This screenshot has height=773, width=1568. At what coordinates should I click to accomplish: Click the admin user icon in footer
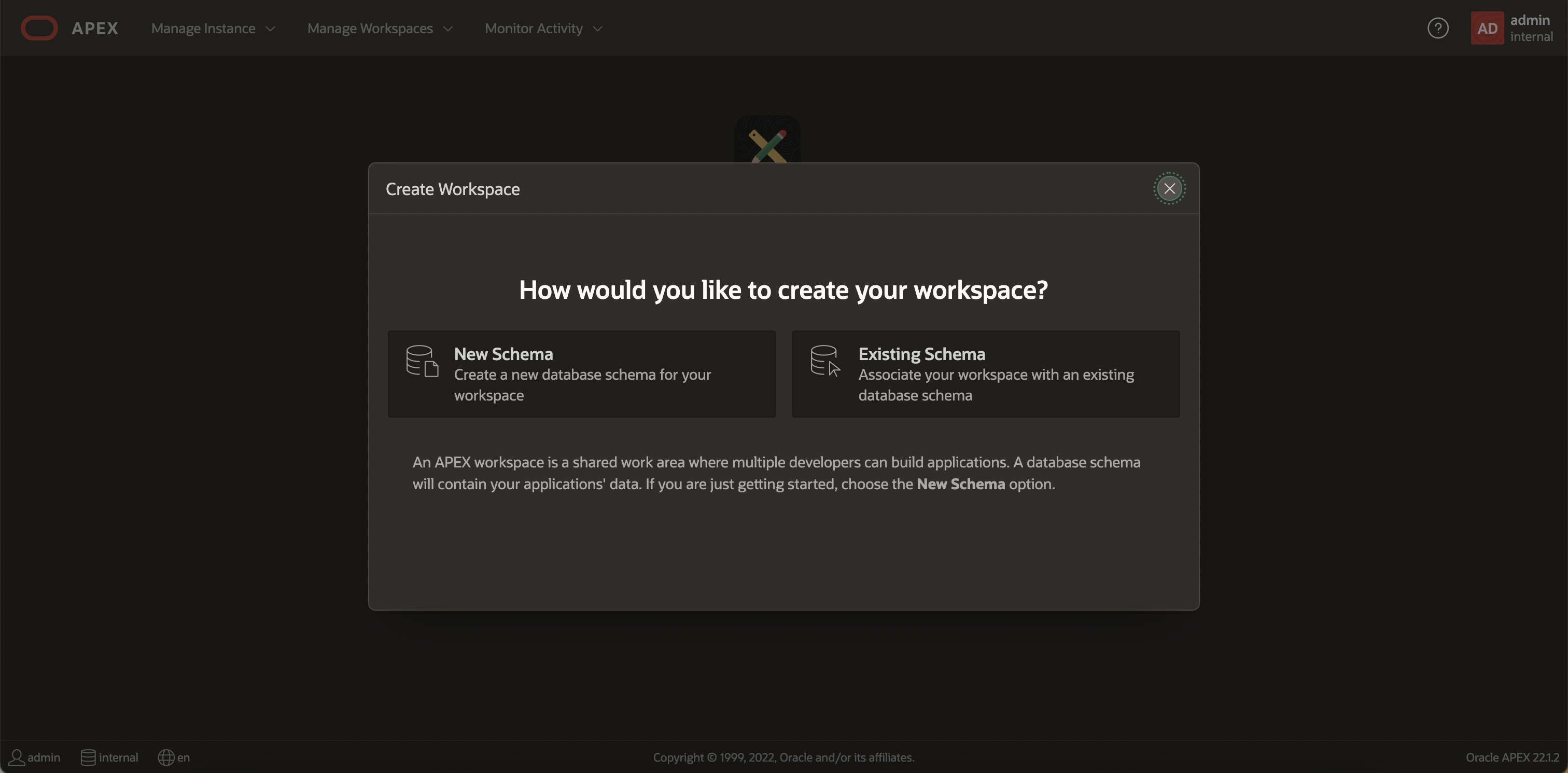[17, 757]
